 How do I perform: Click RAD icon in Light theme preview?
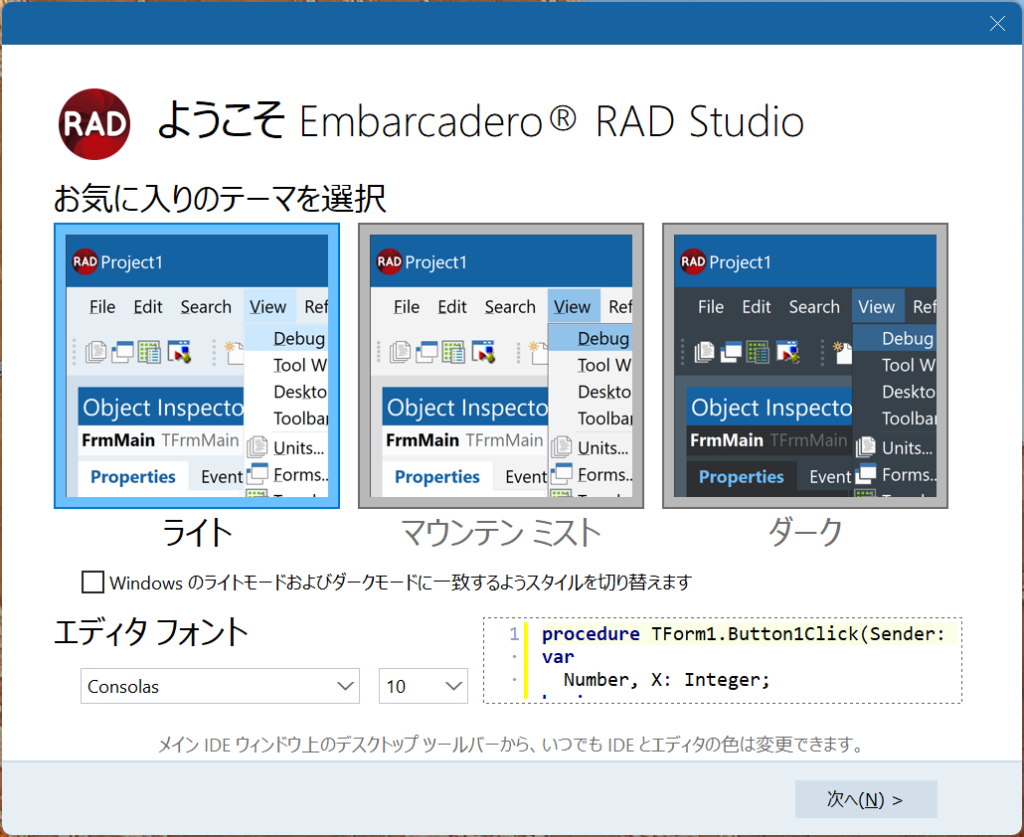pos(84,262)
